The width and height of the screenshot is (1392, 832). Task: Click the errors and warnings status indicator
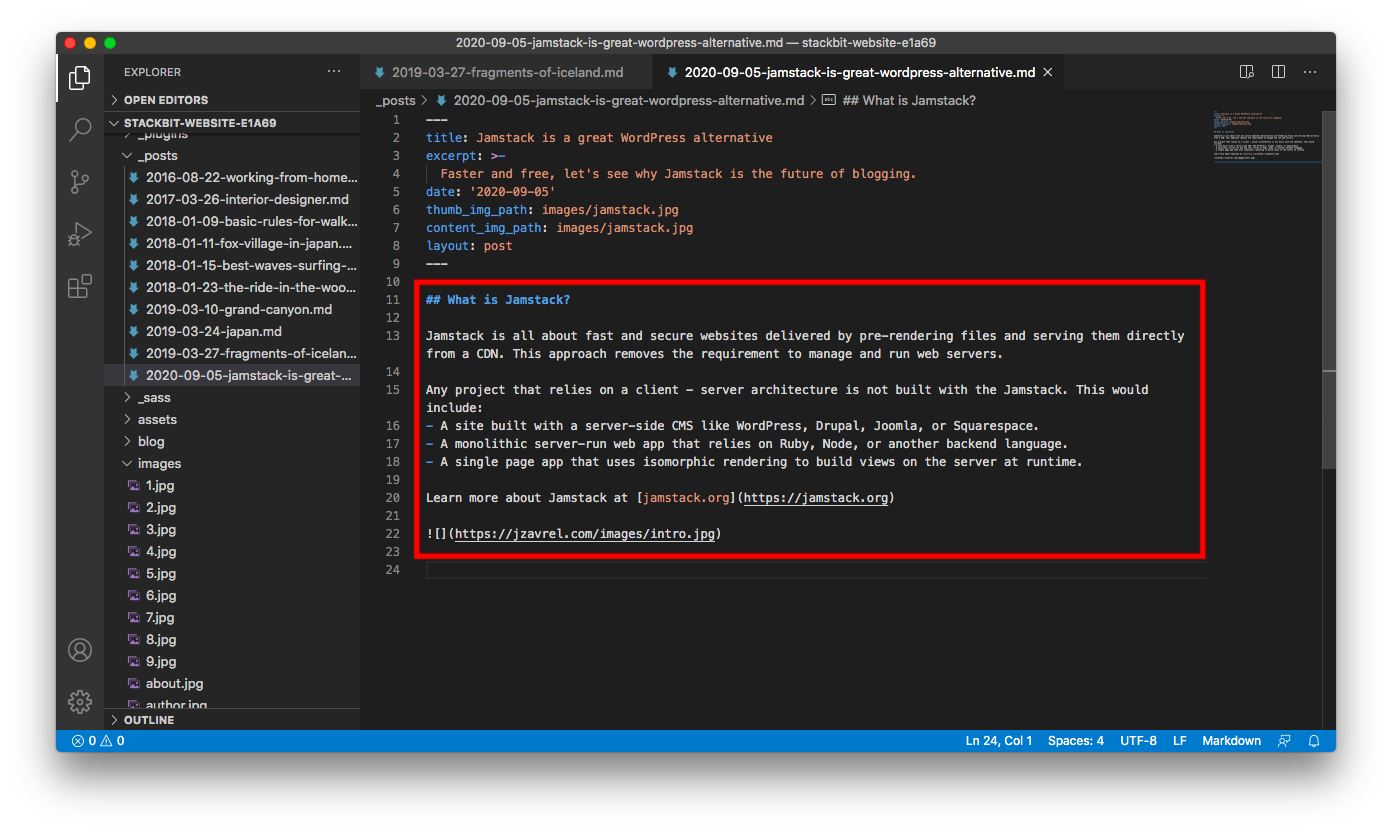98,741
